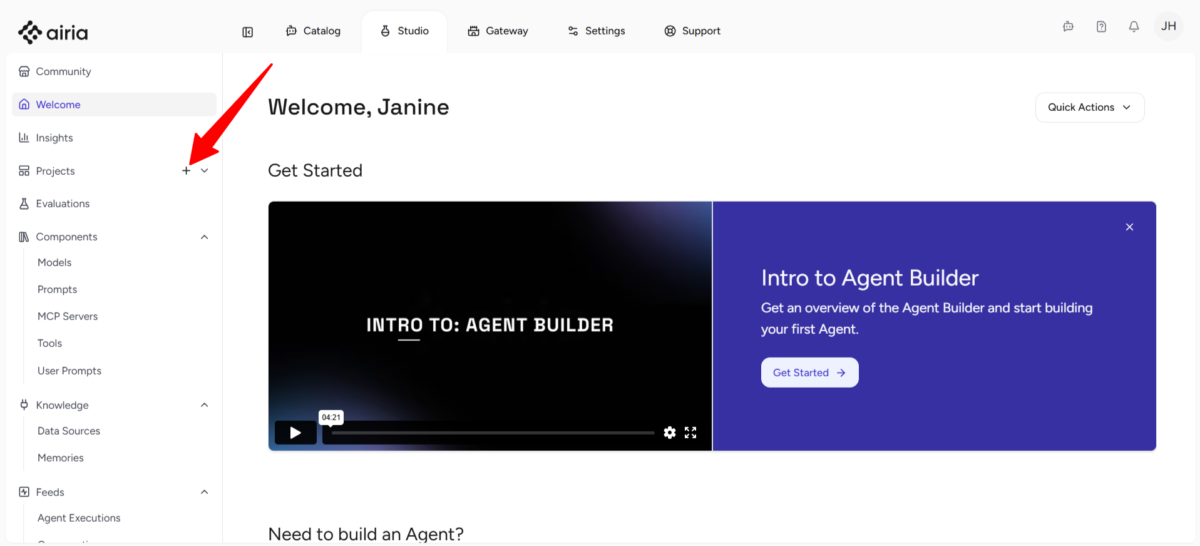Click the Get Started button
Screen dimensions: 1200x546
[809, 372]
